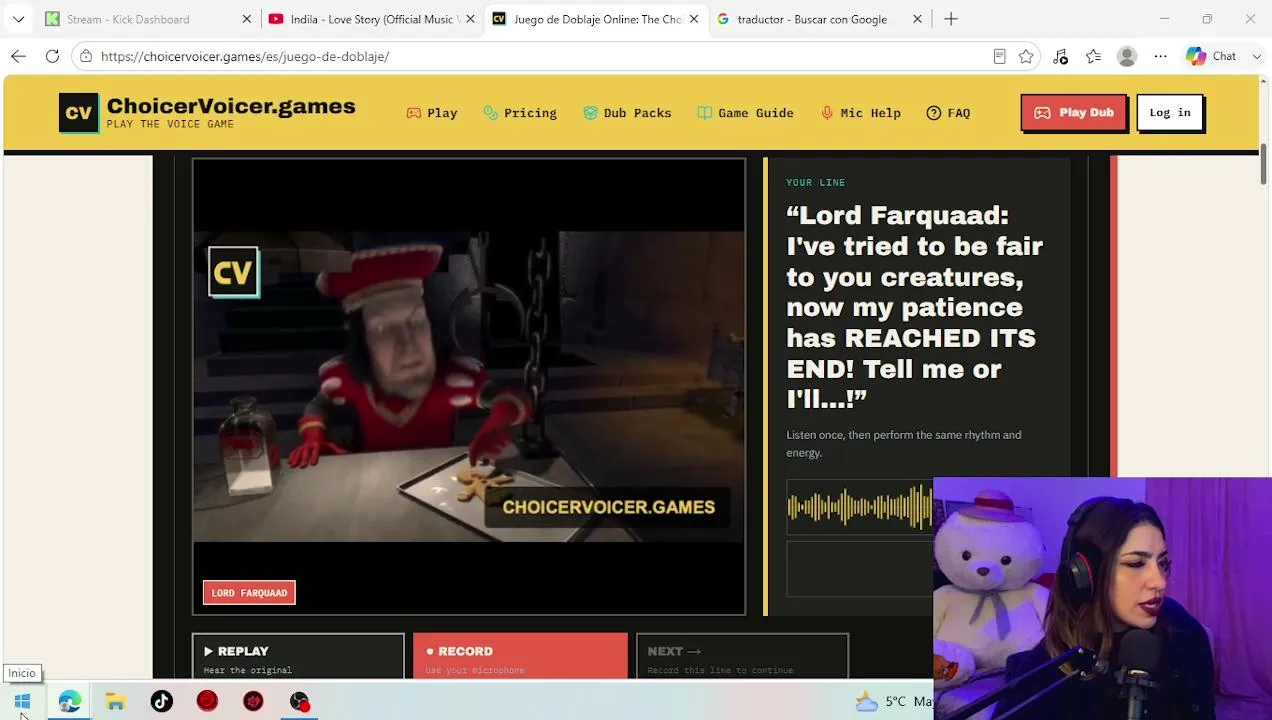The height and width of the screenshot is (720, 1272).
Task: Open the Play nav link
Action: pos(432,113)
